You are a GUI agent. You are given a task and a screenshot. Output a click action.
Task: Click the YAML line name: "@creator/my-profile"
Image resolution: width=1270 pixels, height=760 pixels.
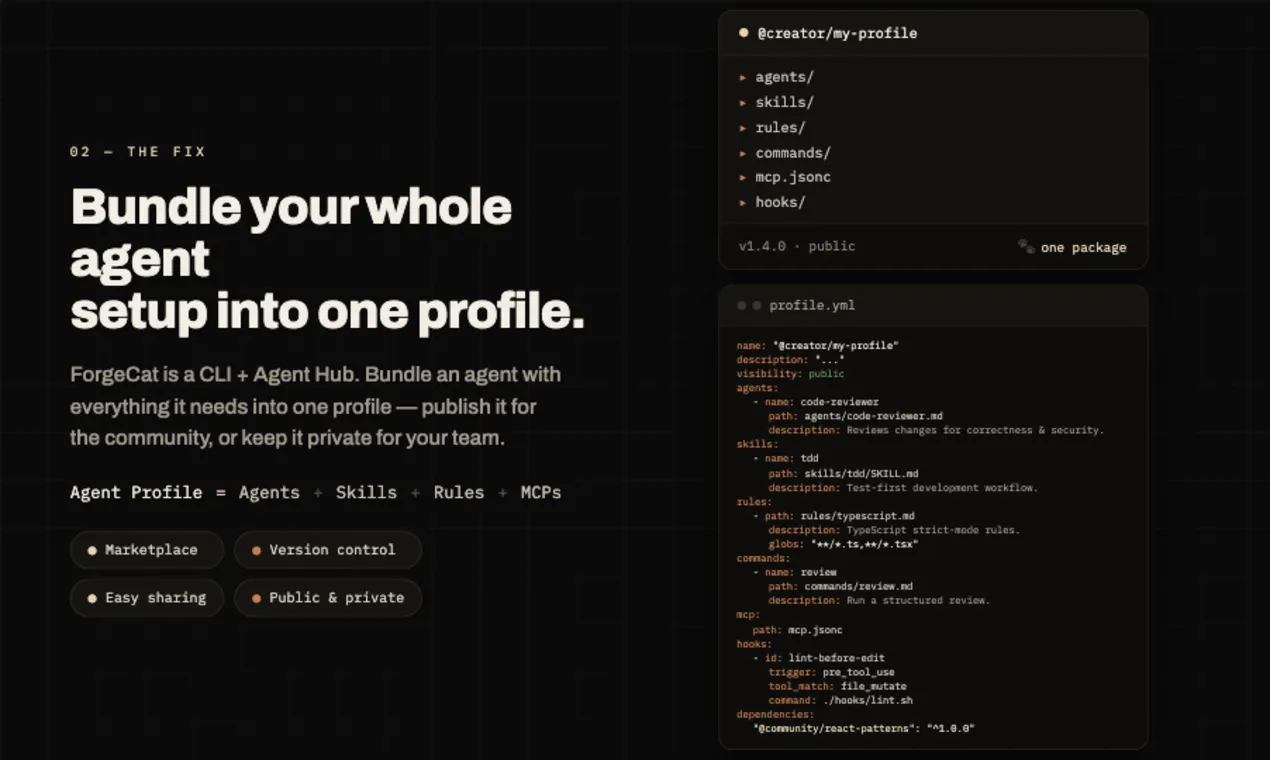click(818, 345)
